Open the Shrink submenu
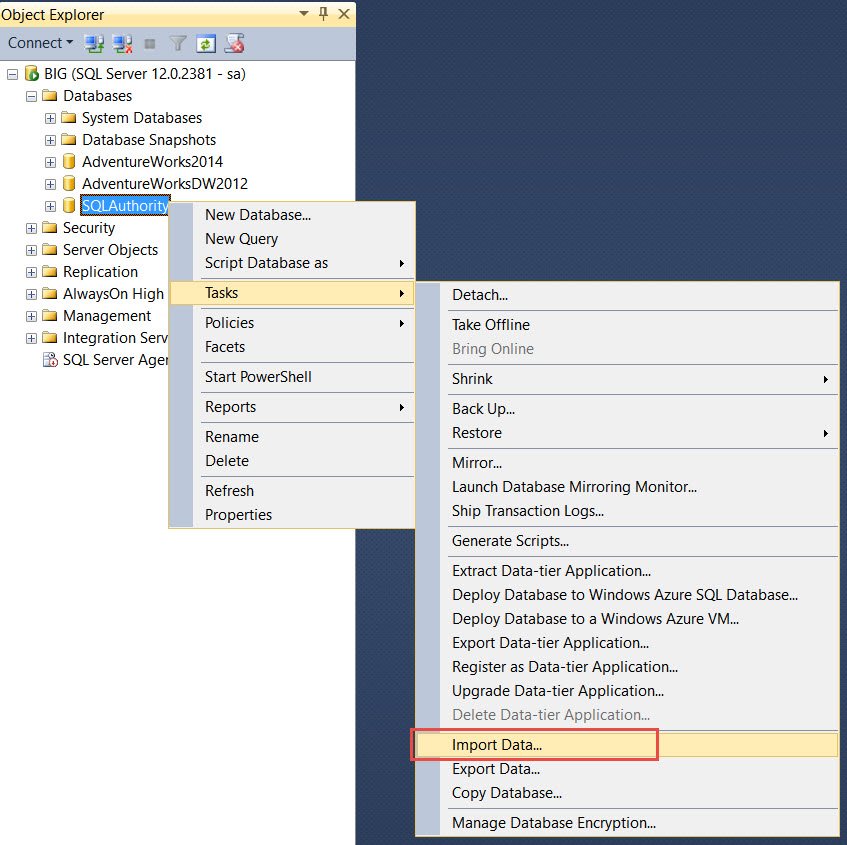Viewport: 847px width, 845px height. (x=627, y=379)
